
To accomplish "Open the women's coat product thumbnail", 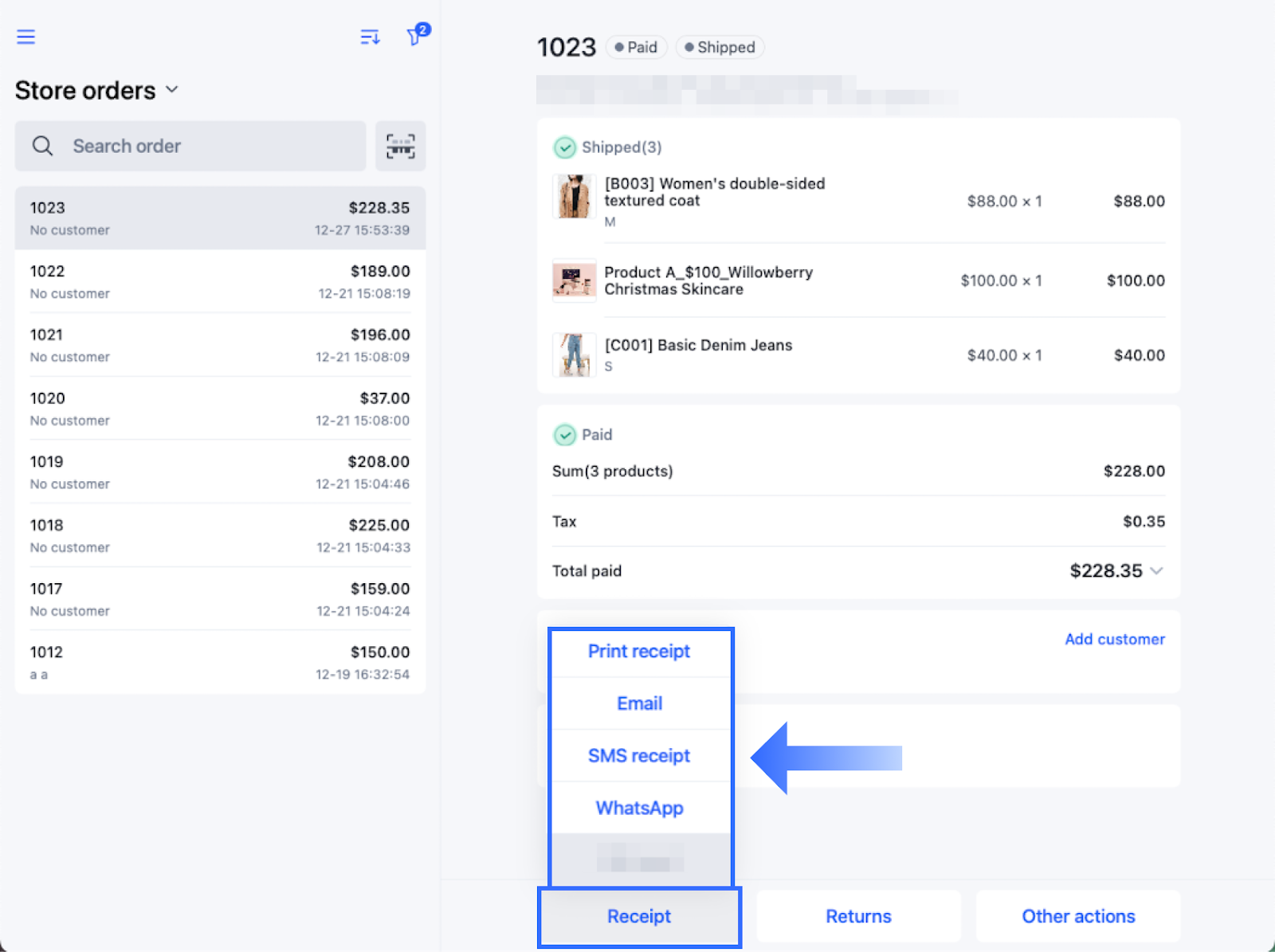I will [574, 197].
